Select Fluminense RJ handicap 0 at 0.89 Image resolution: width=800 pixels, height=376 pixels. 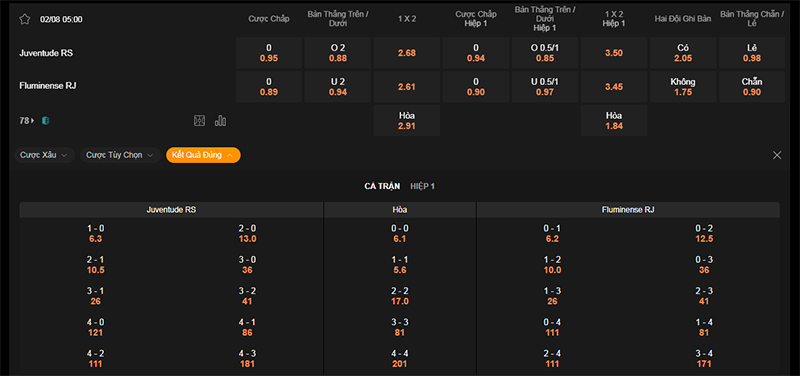[269, 87]
